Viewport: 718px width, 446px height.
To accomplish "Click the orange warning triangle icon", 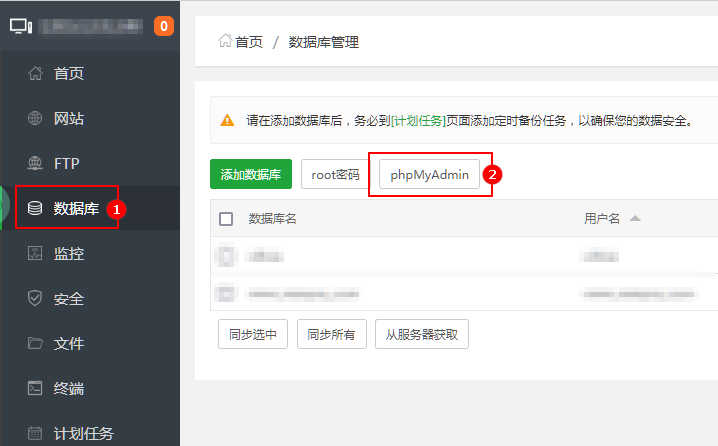I will [227, 120].
